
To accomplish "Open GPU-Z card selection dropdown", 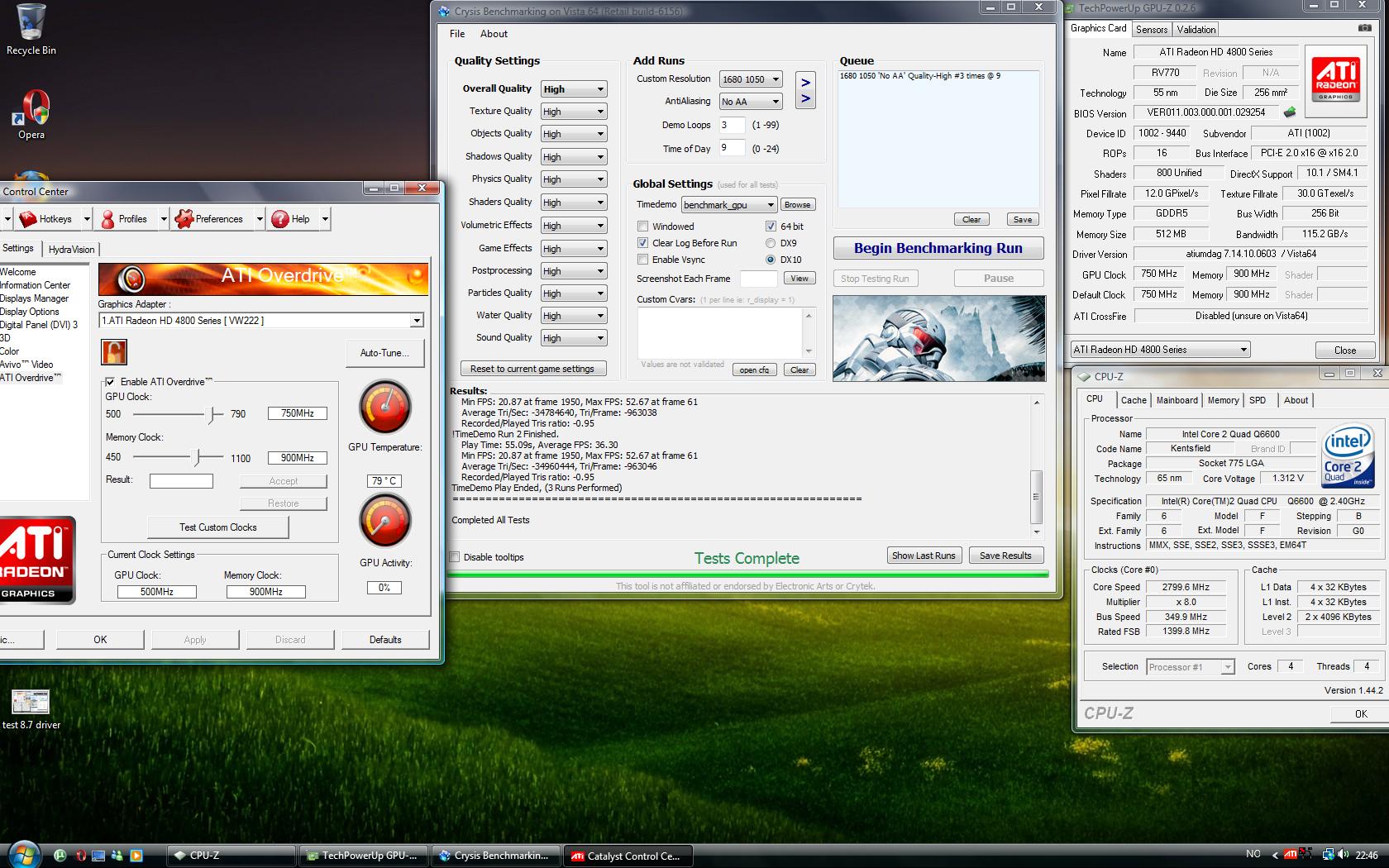I will click(x=1160, y=350).
